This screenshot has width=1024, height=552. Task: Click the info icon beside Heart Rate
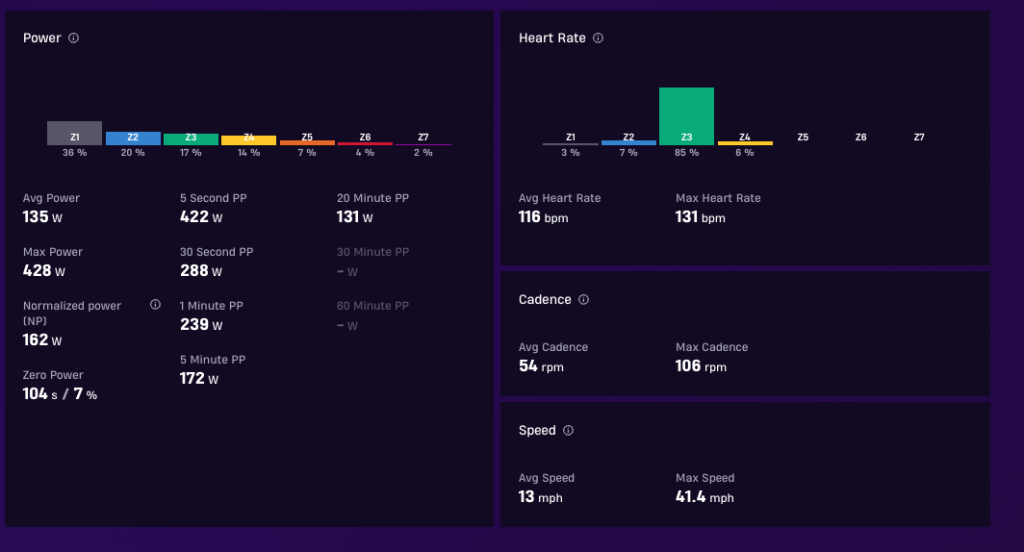point(598,38)
